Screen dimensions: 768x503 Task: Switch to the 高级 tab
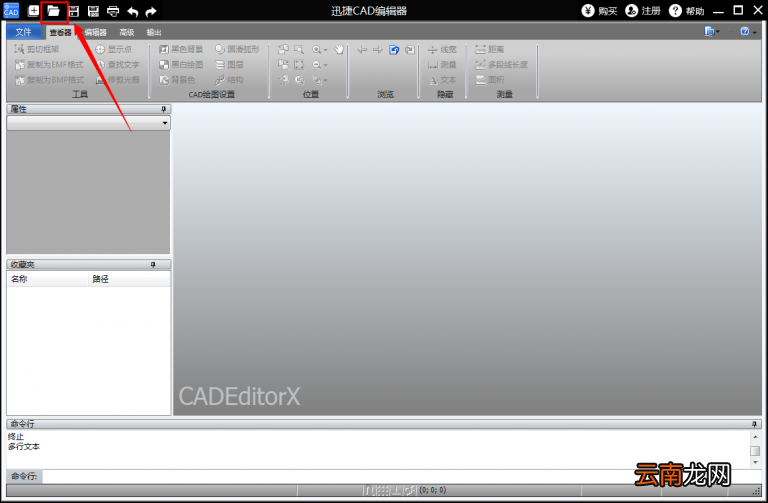tap(127, 32)
